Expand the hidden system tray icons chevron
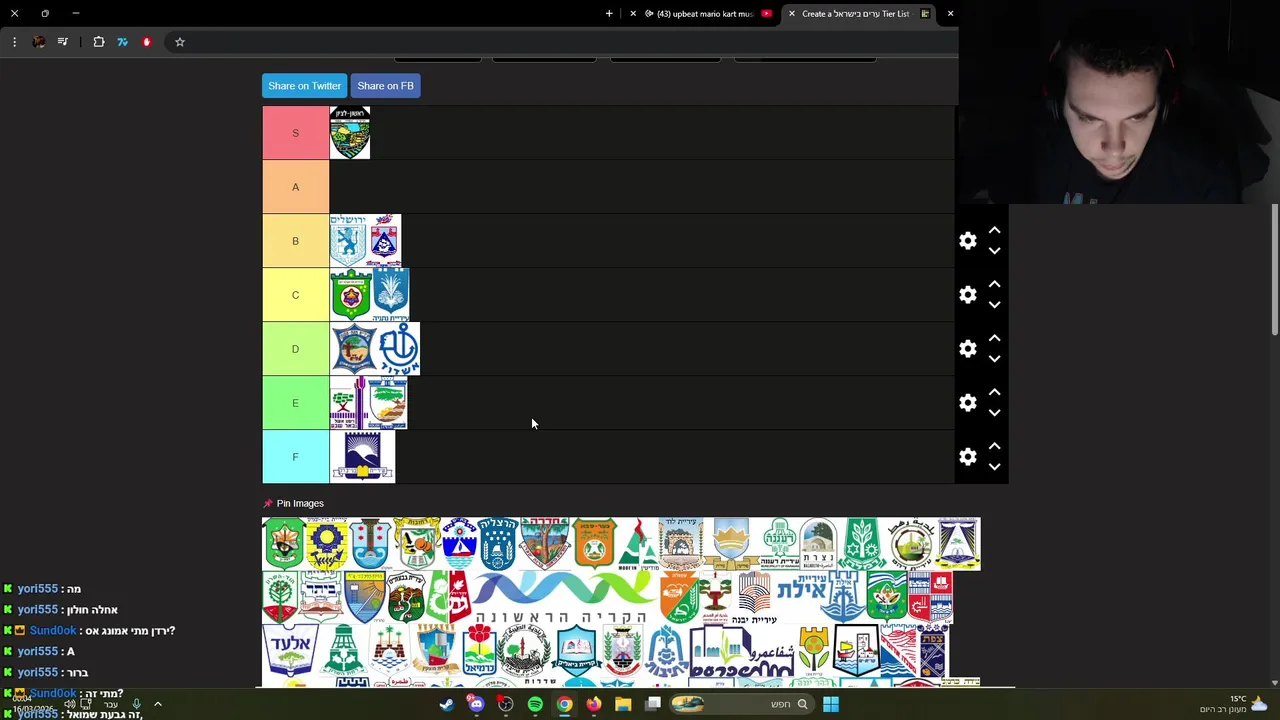1280x720 pixels. click(x=158, y=704)
